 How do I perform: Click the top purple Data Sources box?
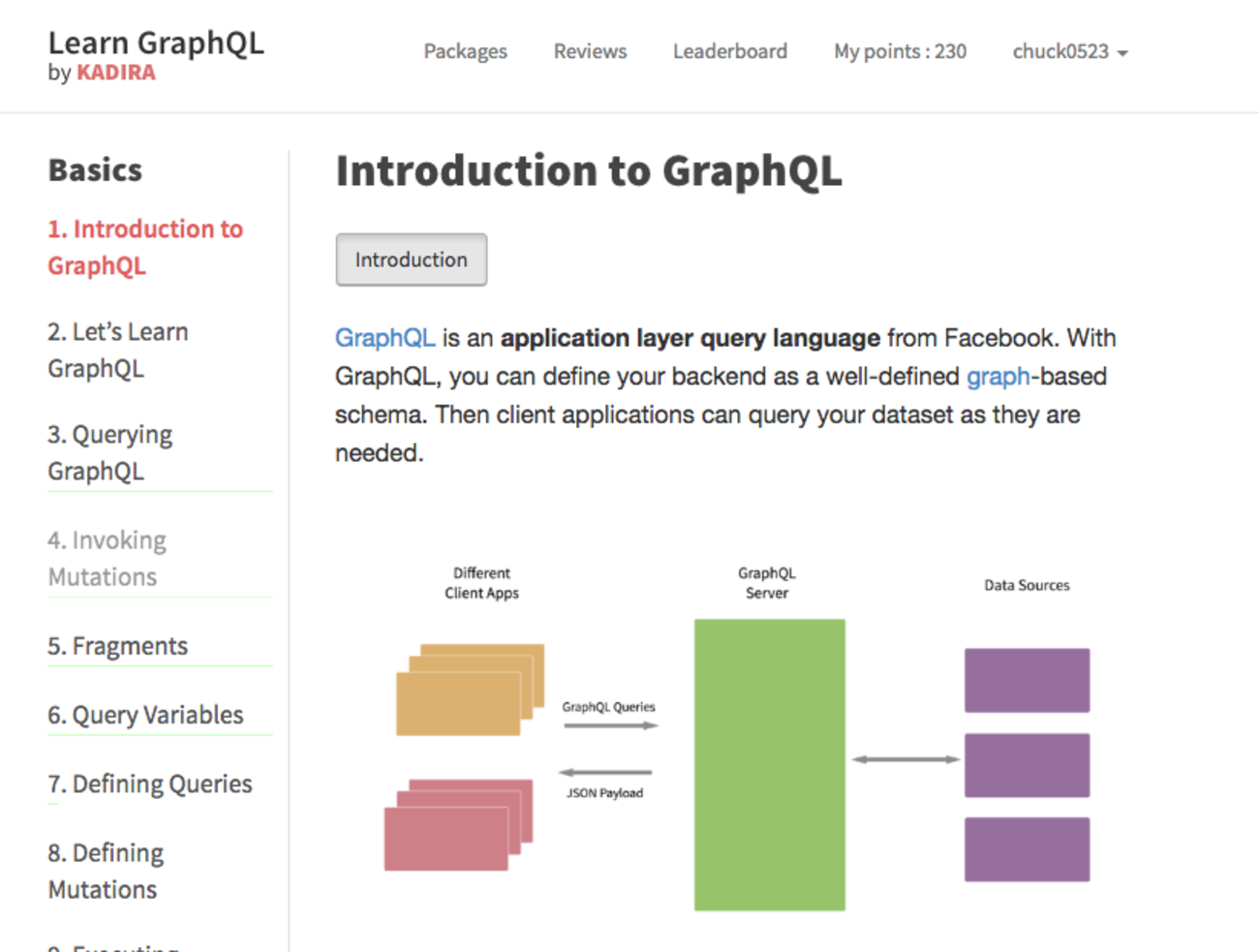point(1027,680)
